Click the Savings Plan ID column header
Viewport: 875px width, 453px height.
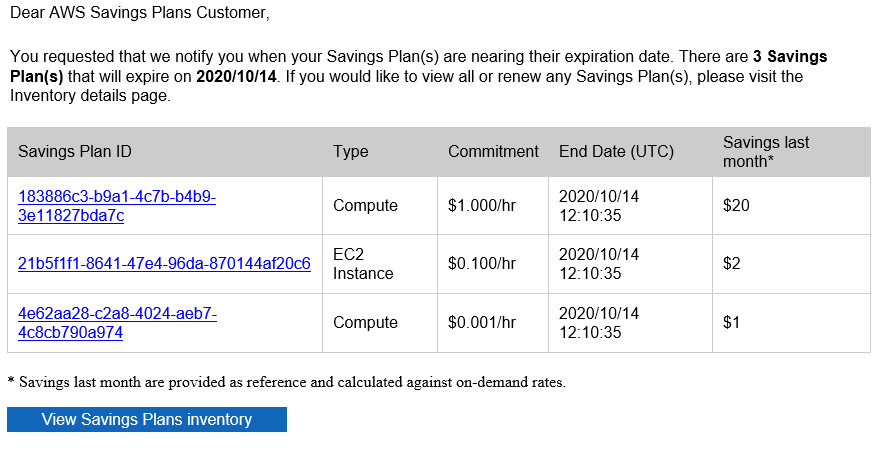(75, 152)
